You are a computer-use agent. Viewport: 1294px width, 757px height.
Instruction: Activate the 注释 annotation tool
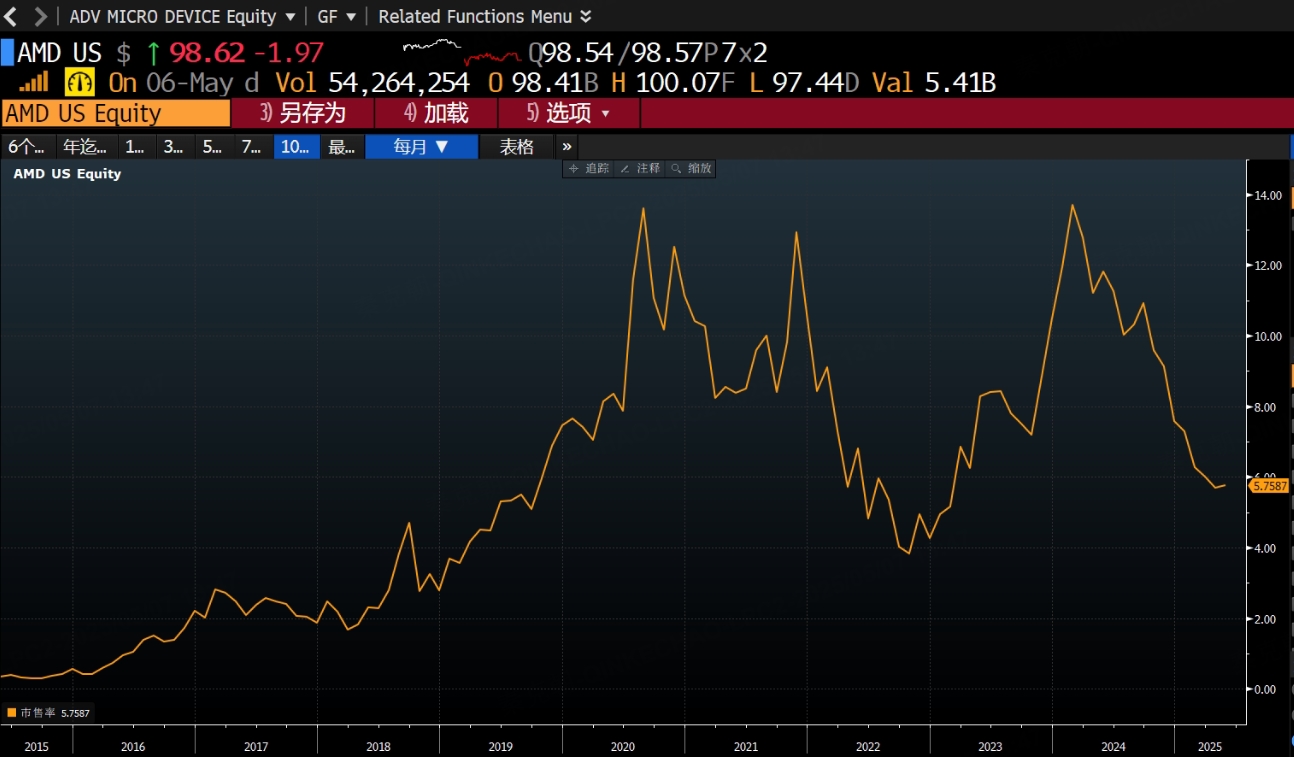[x=641, y=168]
